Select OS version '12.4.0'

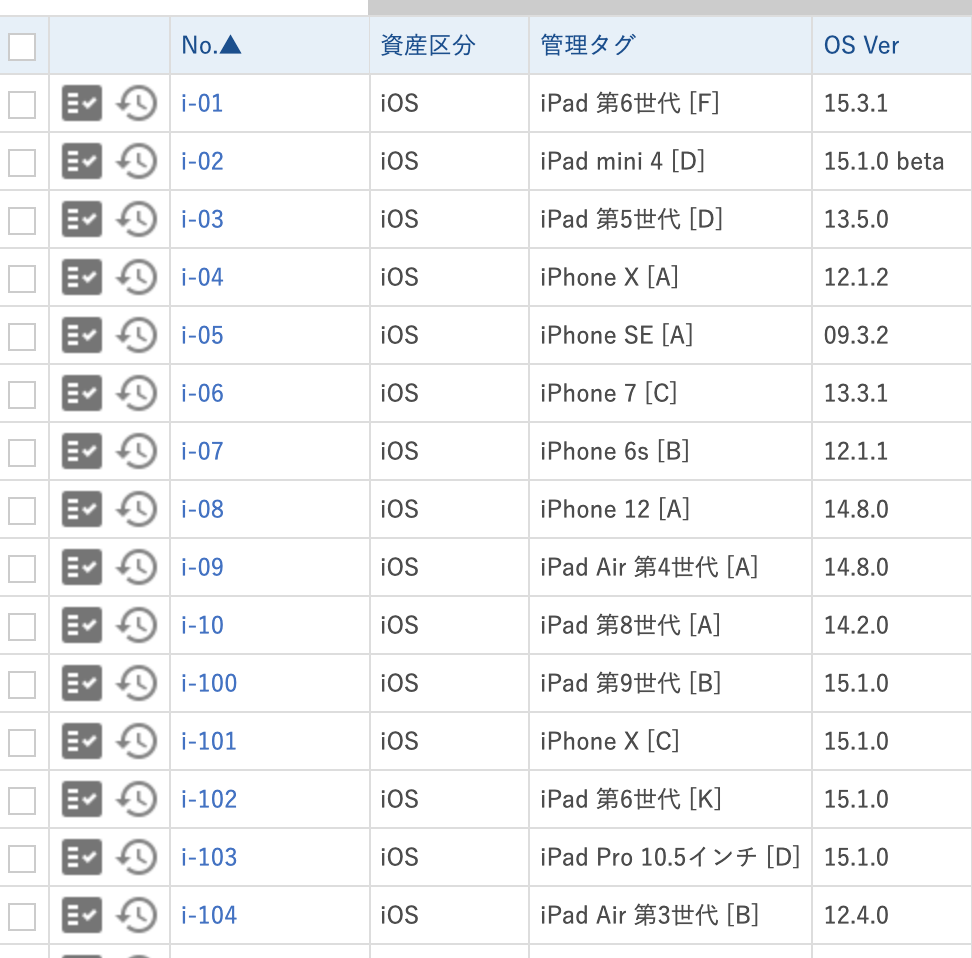coord(855,915)
